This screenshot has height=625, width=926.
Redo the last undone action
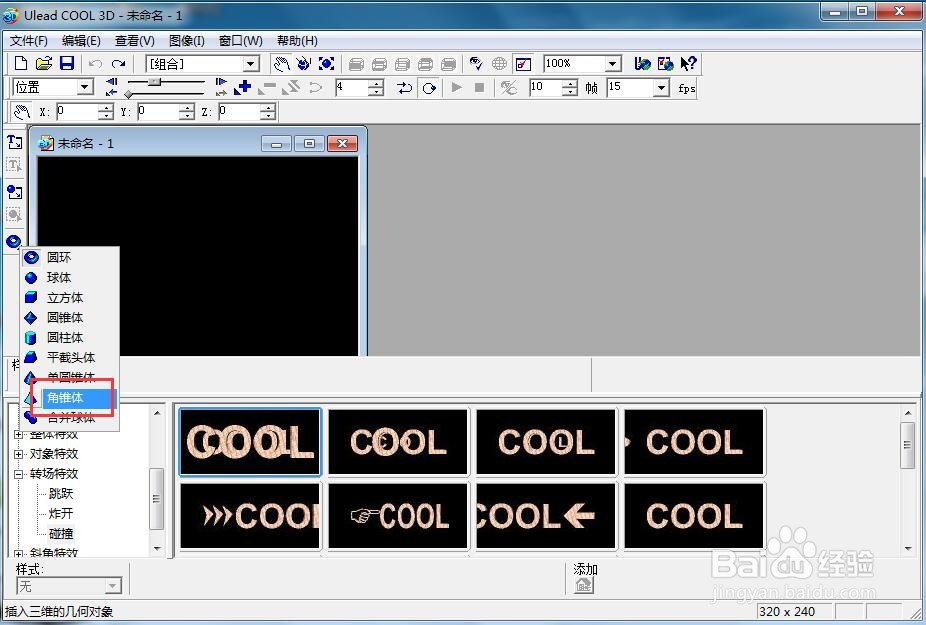[x=119, y=63]
